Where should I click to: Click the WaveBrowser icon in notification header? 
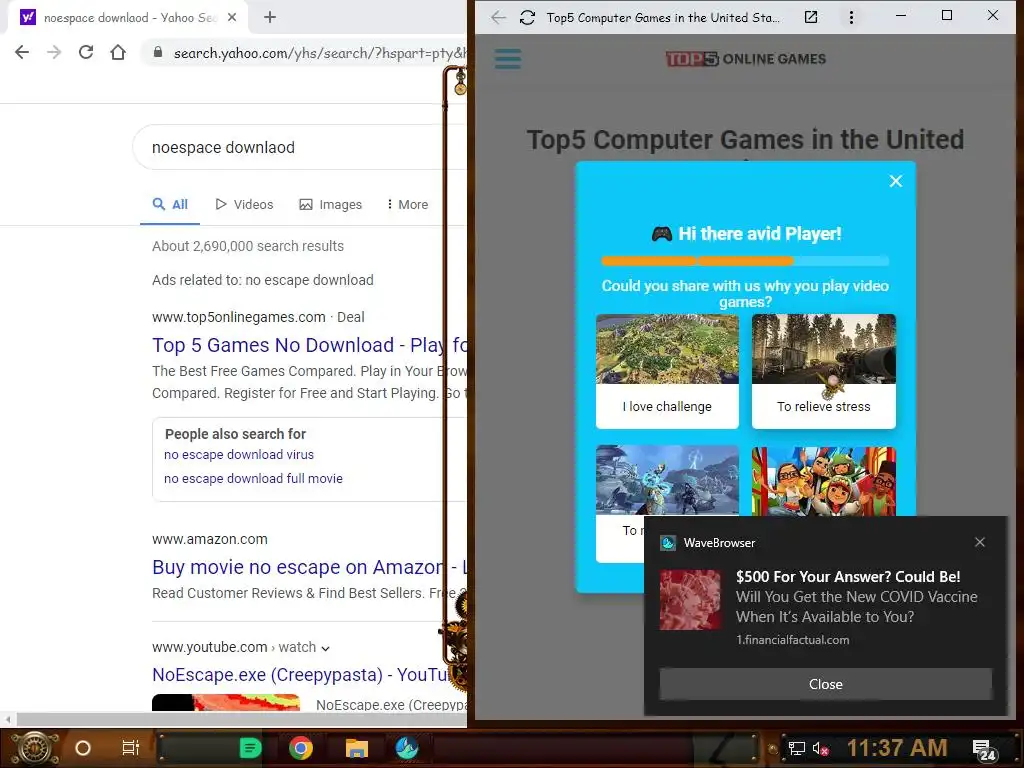[x=667, y=543]
